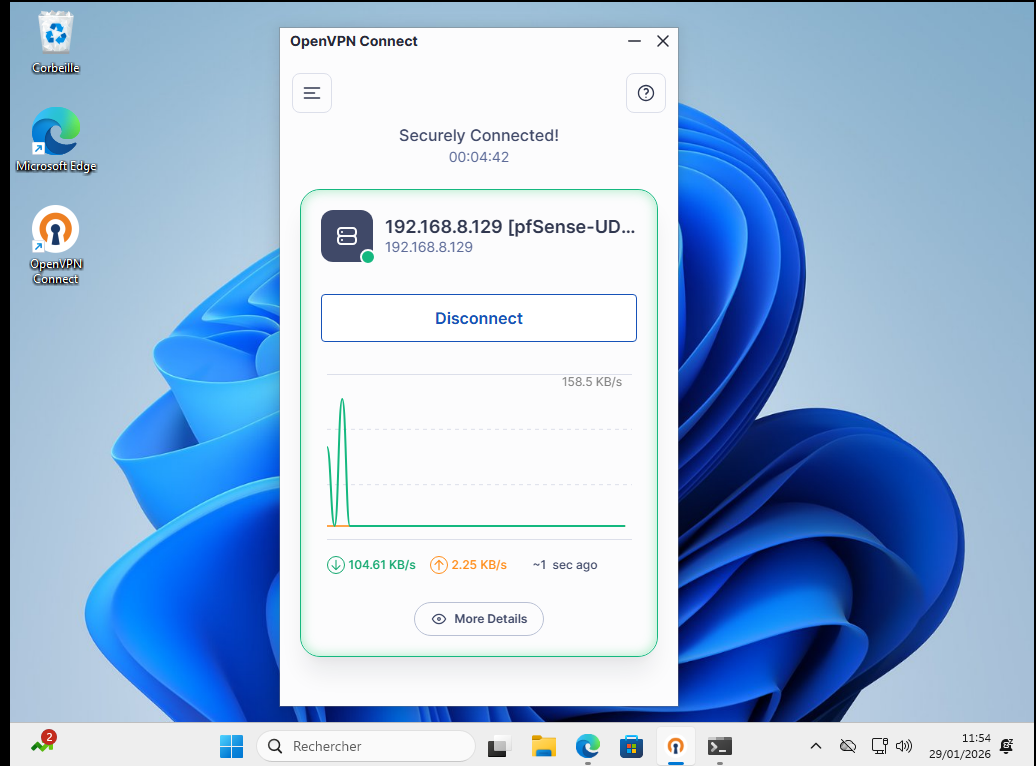Click the Rechercher search box

(x=366, y=746)
